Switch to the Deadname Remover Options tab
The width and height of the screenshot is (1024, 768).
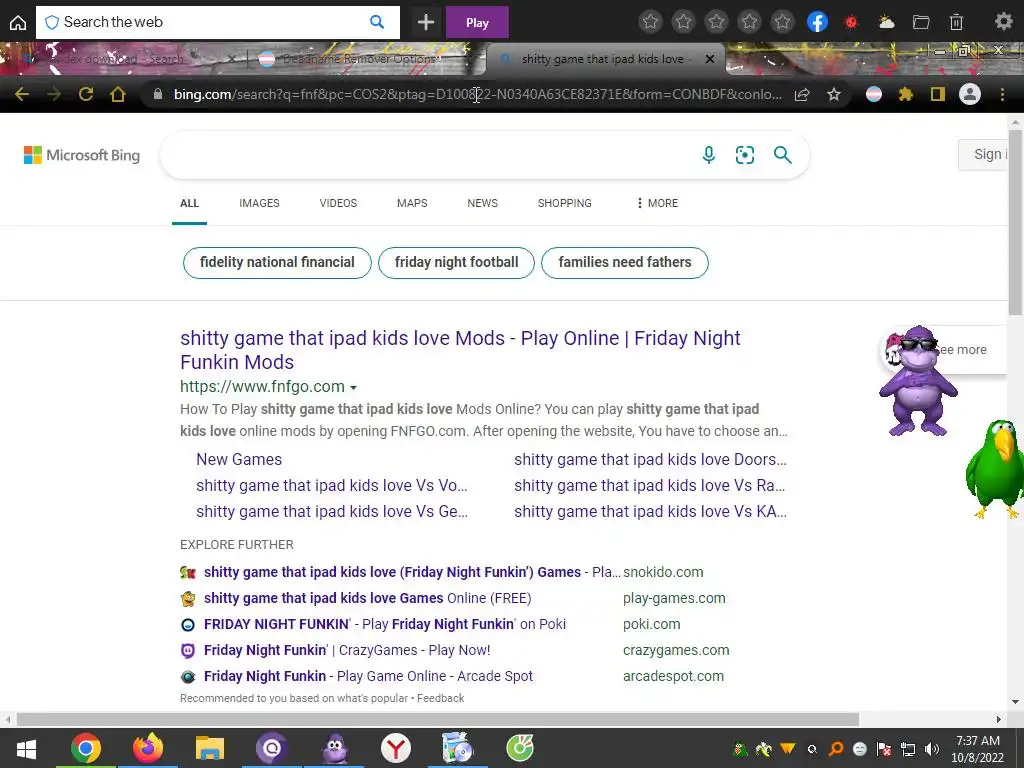[359, 59]
